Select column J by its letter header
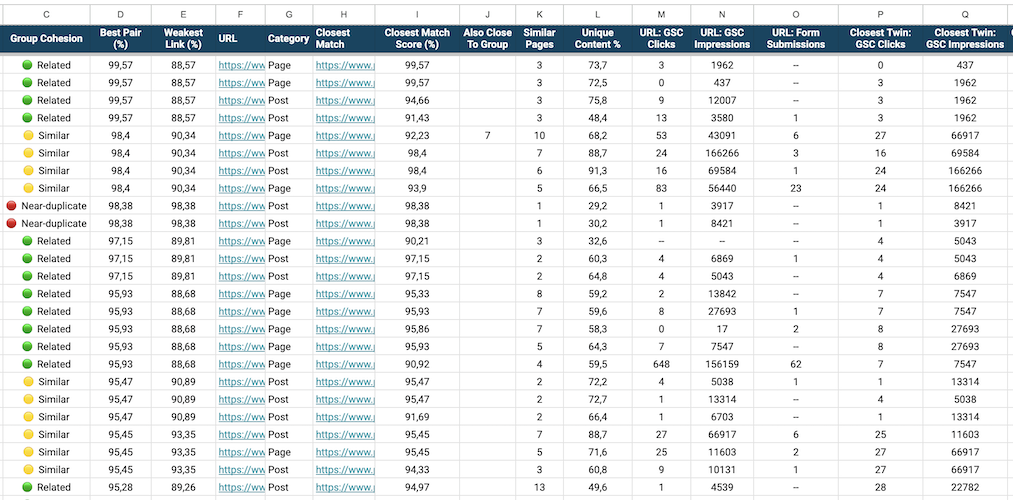Image resolution: width=1013 pixels, height=500 pixels. coord(487,14)
